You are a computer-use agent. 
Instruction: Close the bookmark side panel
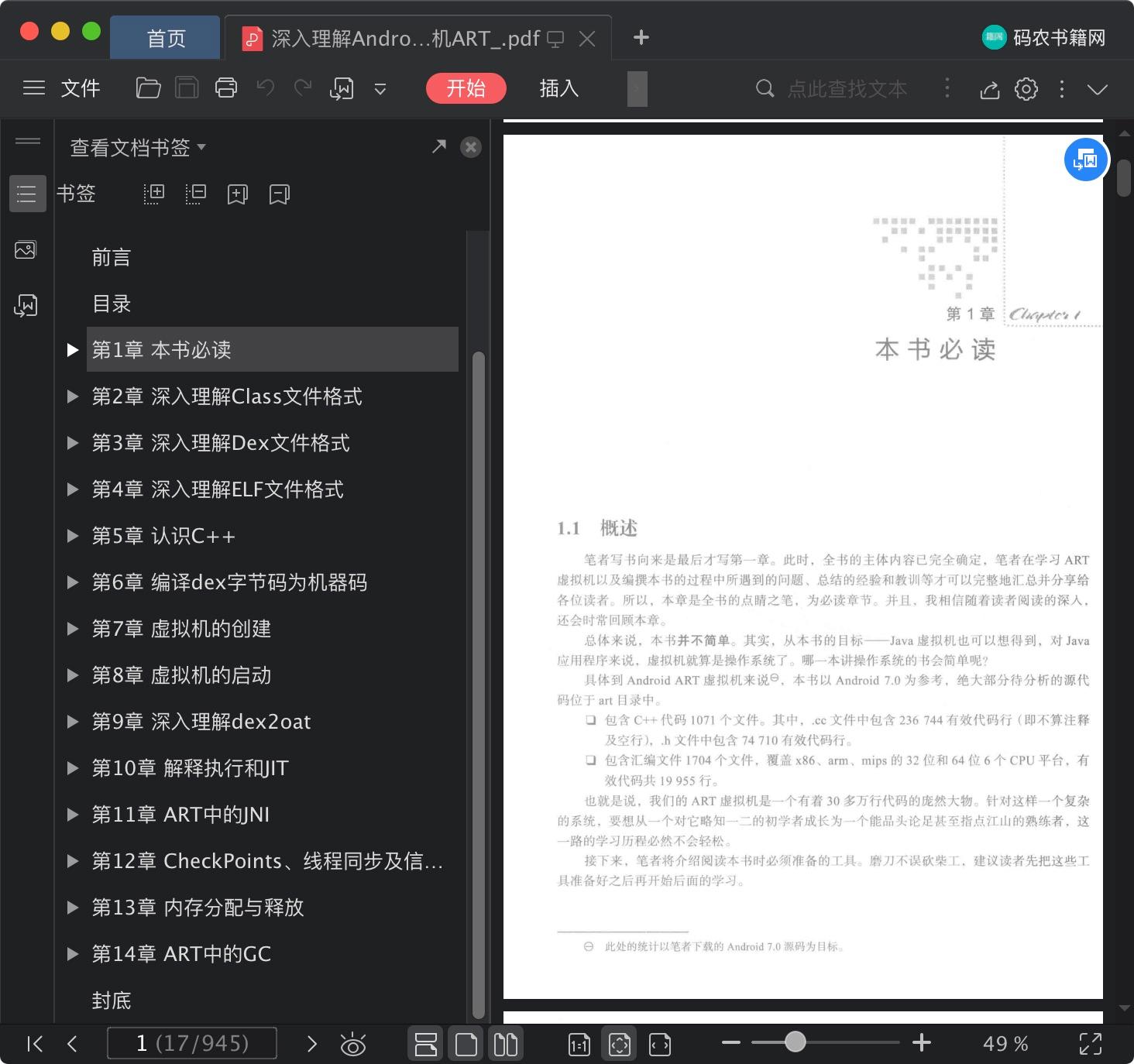pos(471,147)
